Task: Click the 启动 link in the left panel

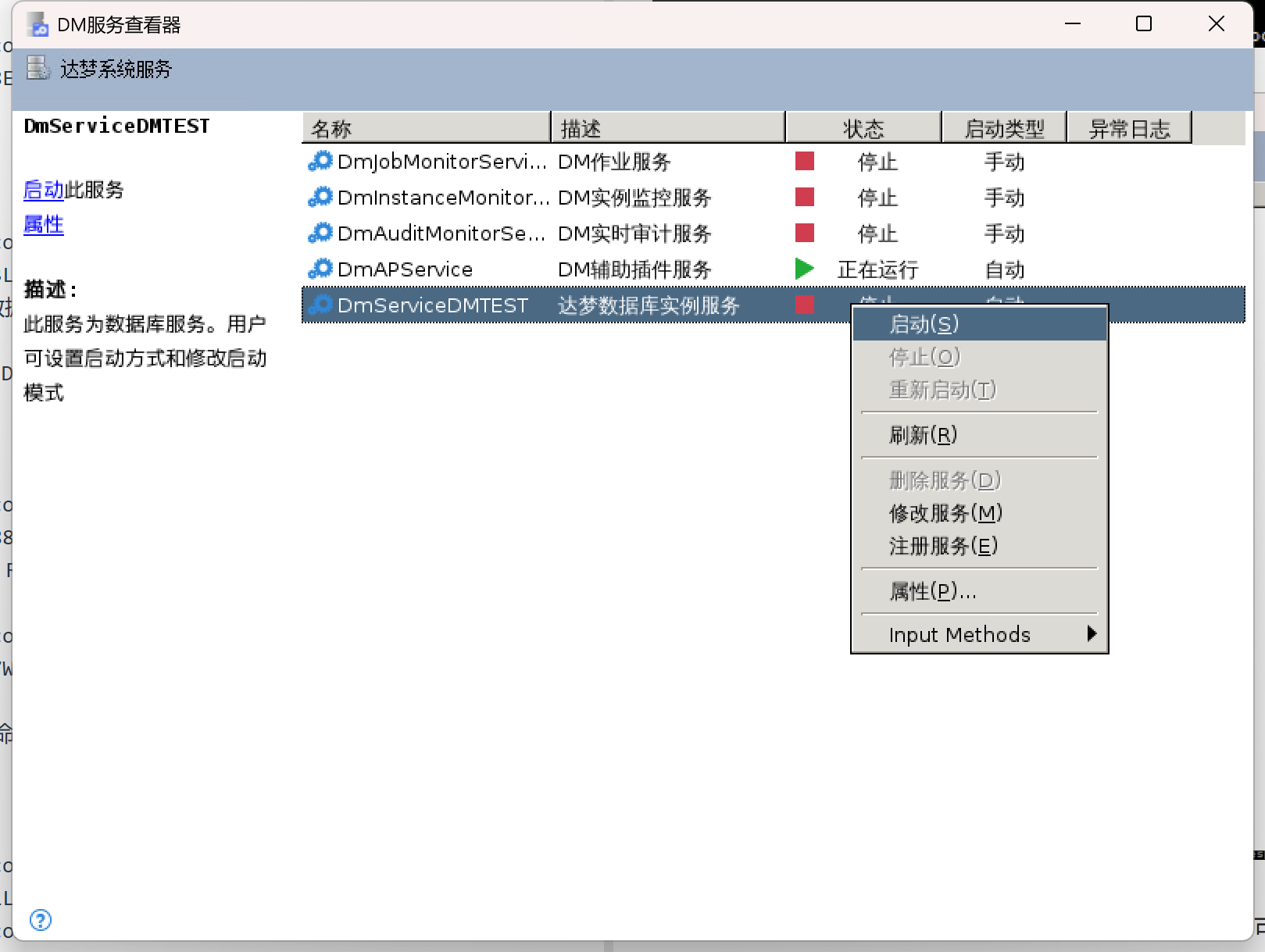Action: pos(44,190)
